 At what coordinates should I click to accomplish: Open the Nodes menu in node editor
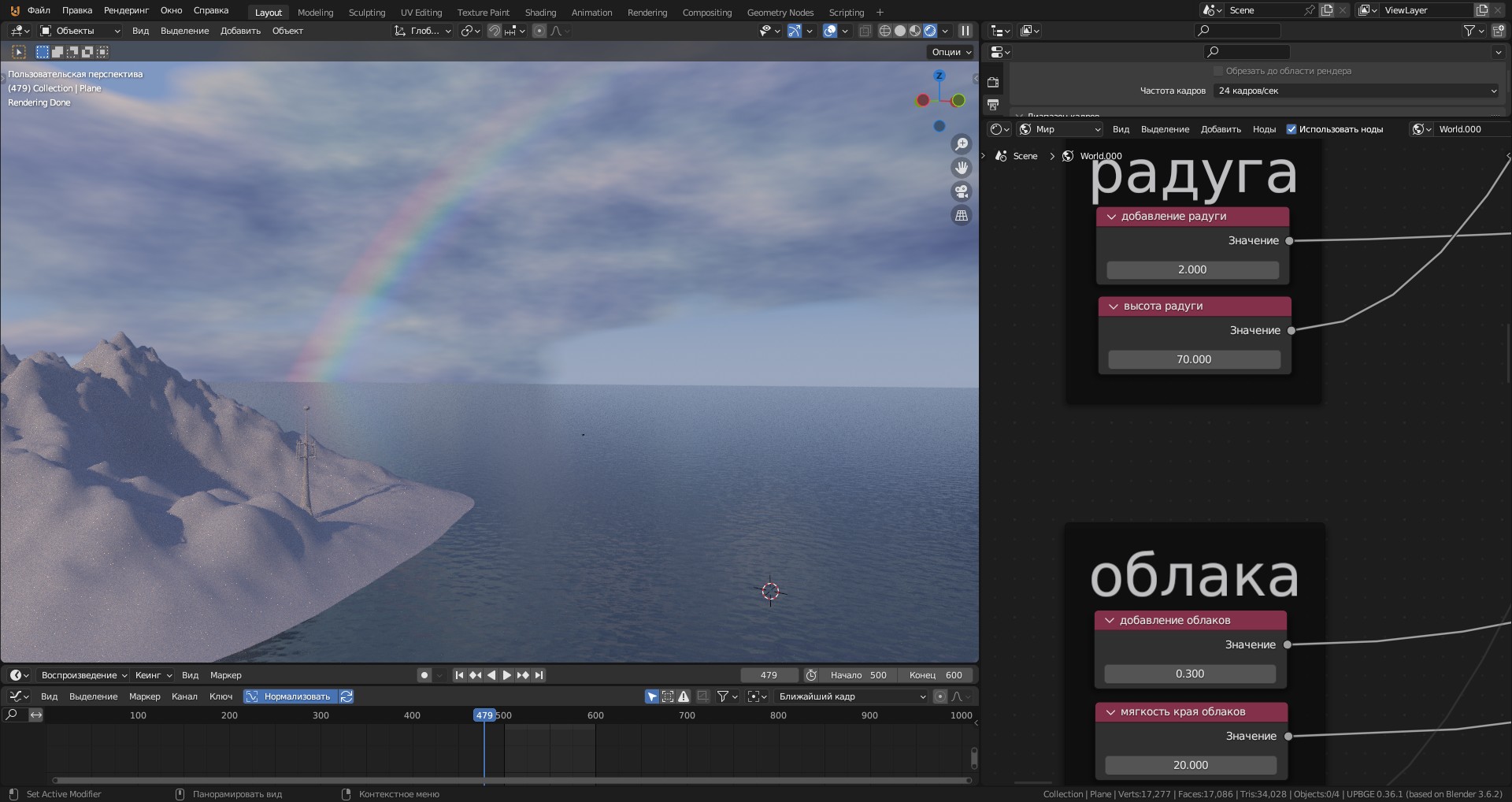[x=1264, y=129]
